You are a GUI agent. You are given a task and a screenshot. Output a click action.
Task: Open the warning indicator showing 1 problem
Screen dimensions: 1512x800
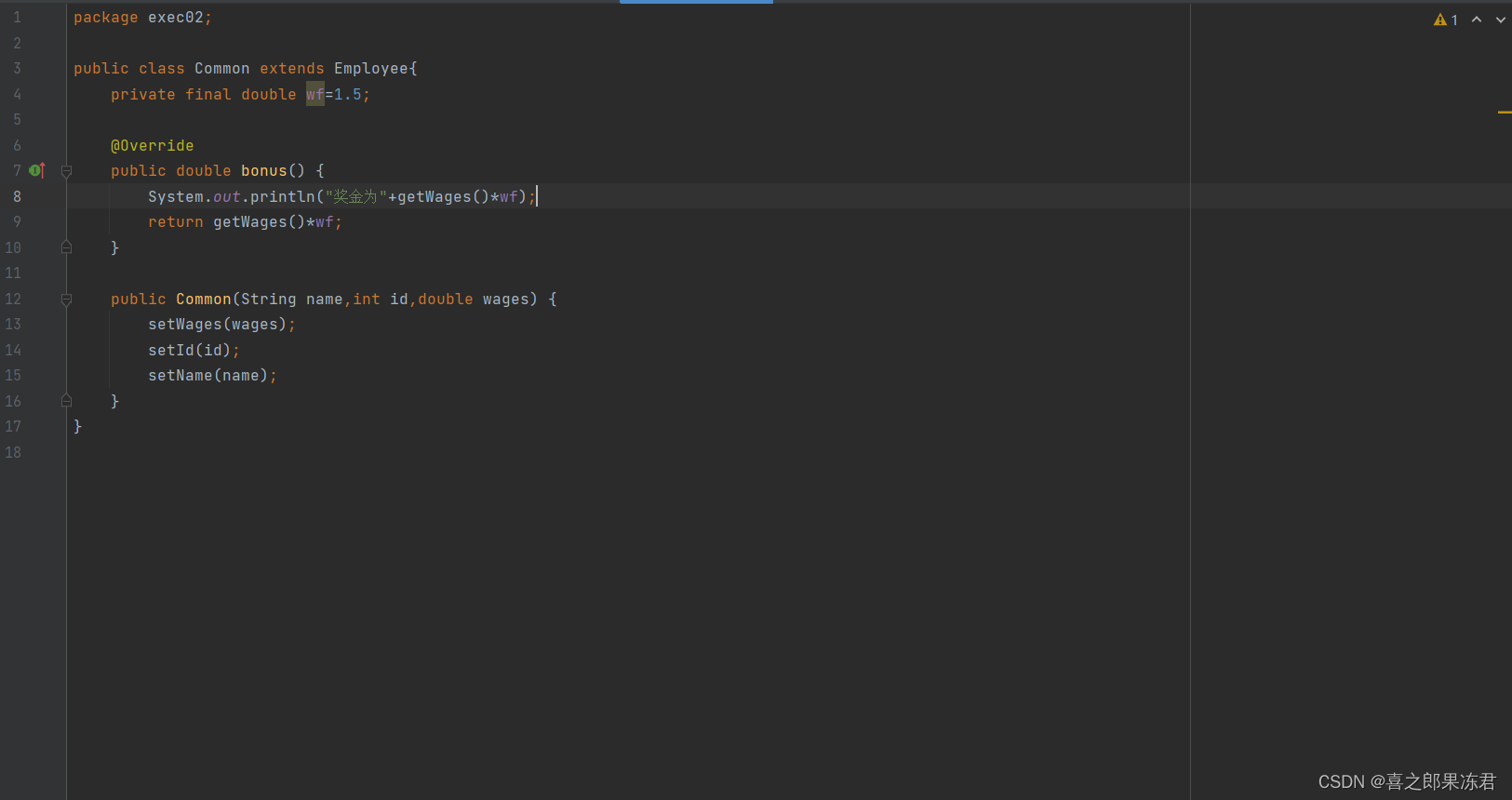[1446, 20]
